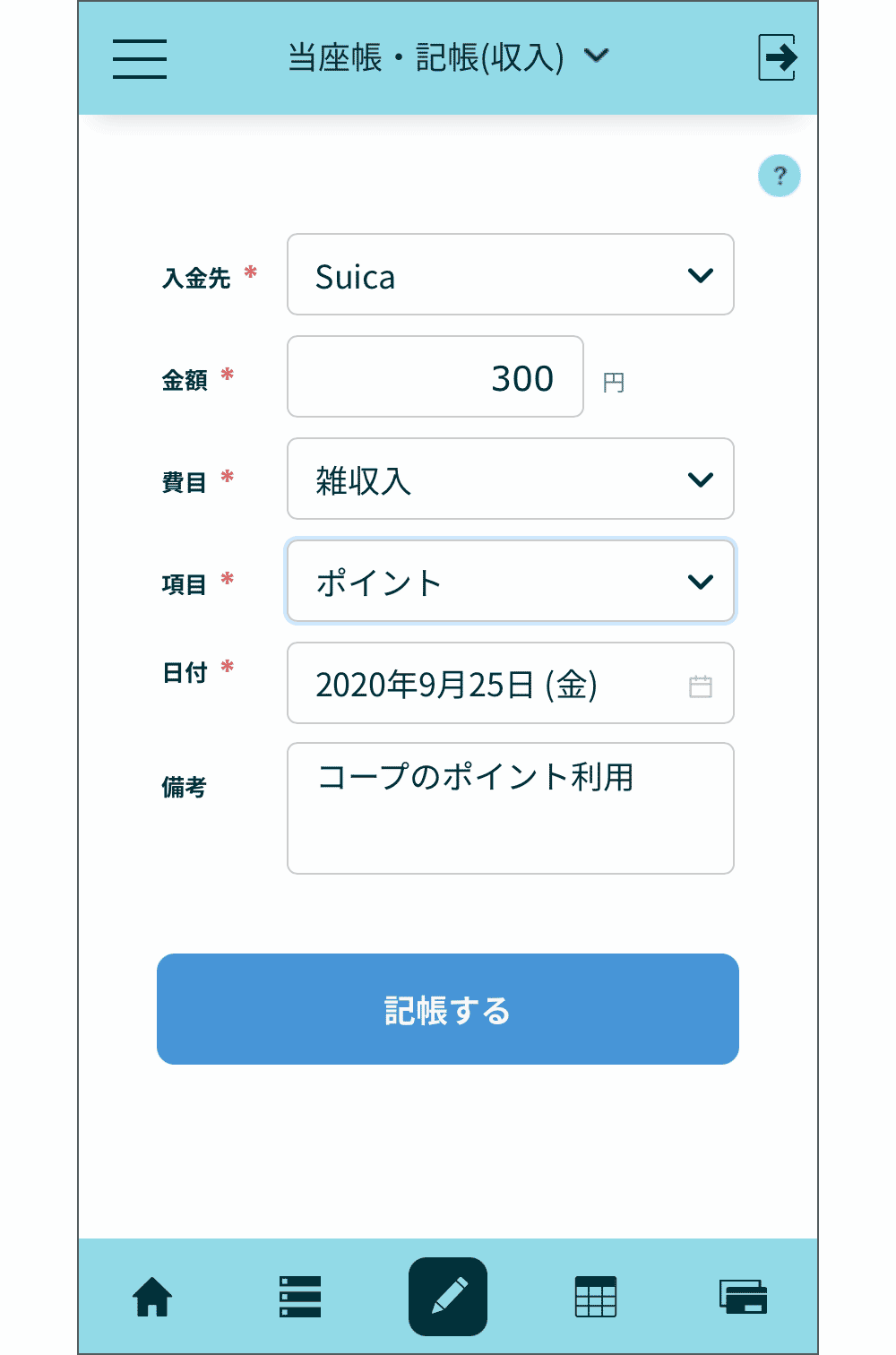The height and width of the screenshot is (1355, 896).
Task: Expand the 費目 雑収入 dropdown
Action: pos(511,479)
